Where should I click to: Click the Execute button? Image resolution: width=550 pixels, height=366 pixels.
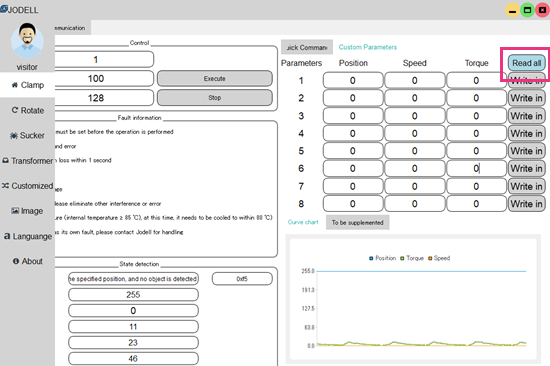pos(215,79)
